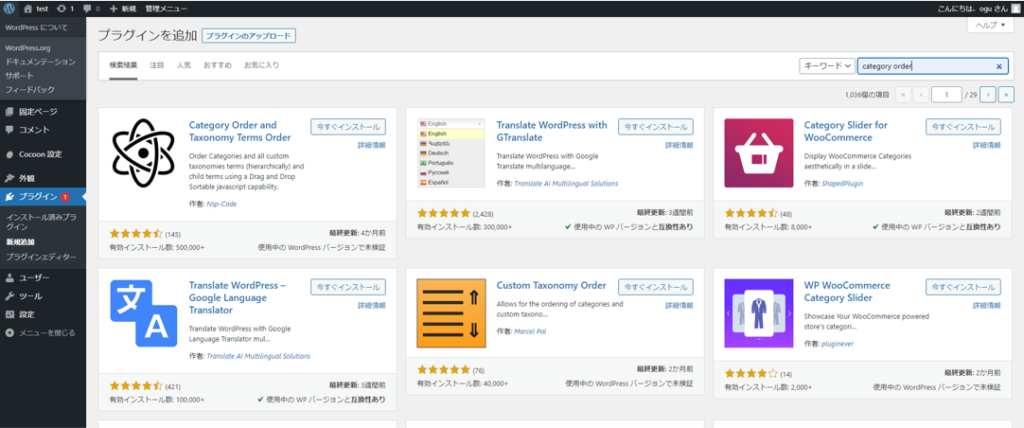Open Cocoon 設定 in sidebar
1024x428 pixels.
[x=42, y=154]
